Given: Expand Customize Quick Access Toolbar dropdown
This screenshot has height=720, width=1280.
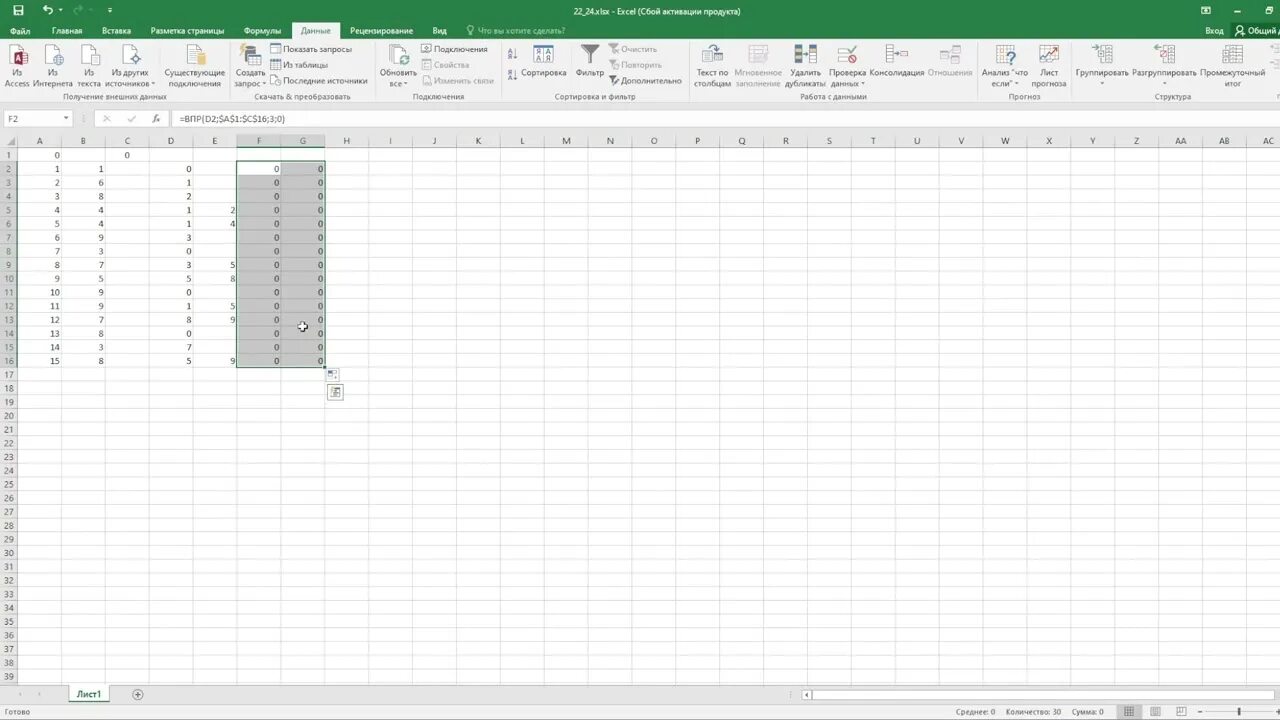Looking at the screenshot, I should click(x=110, y=10).
